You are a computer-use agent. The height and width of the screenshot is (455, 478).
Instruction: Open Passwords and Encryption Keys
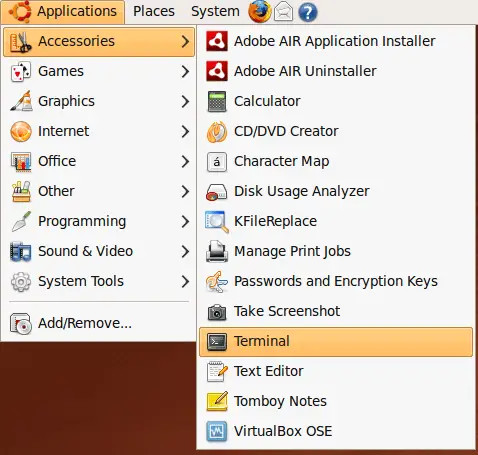tap(336, 281)
